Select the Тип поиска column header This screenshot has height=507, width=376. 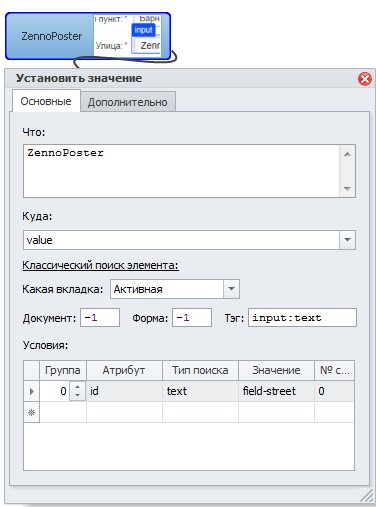pos(200,370)
